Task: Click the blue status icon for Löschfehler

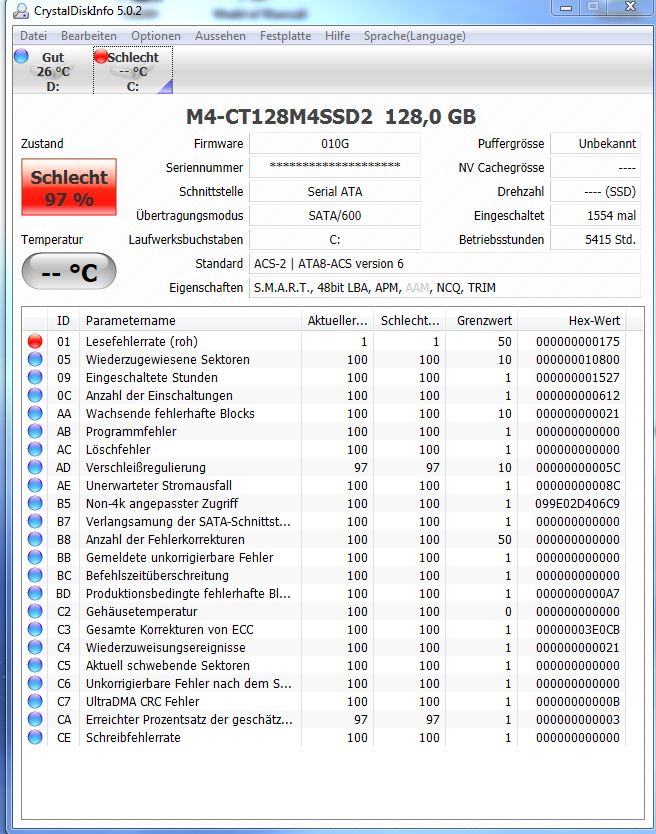Action: (x=35, y=449)
